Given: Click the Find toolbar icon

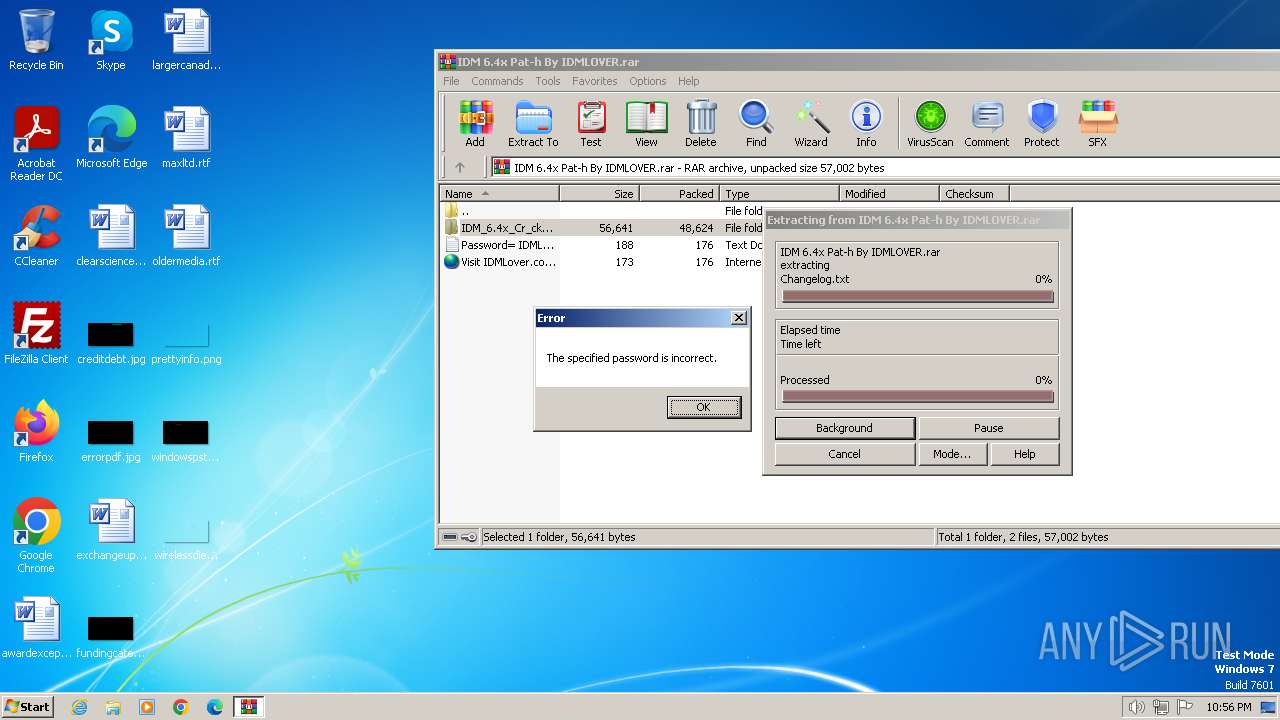Looking at the screenshot, I should [x=756, y=124].
